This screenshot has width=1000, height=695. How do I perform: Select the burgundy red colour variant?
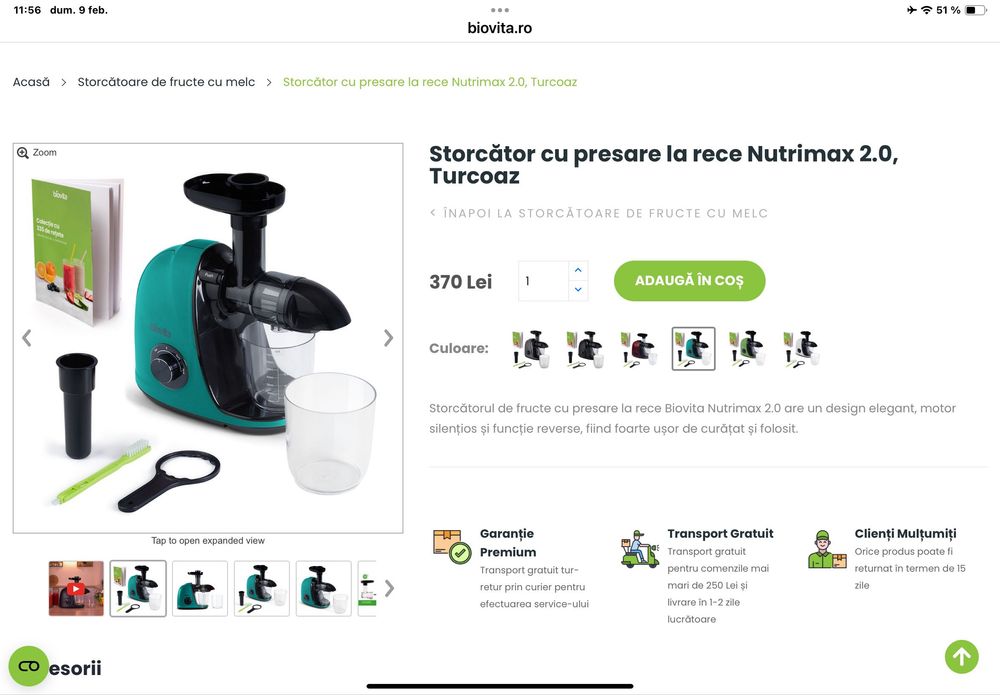[x=640, y=349]
